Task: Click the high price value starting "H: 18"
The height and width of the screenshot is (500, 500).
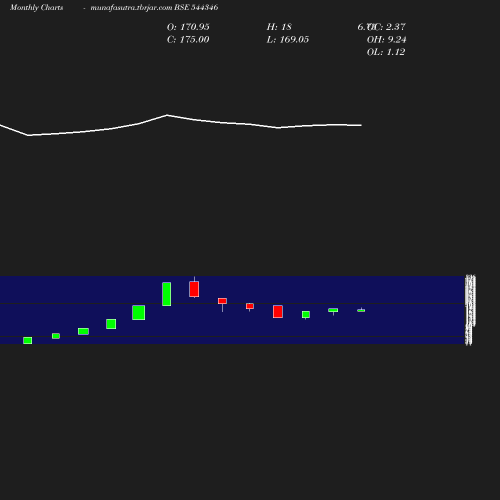Action: [279, 27]
